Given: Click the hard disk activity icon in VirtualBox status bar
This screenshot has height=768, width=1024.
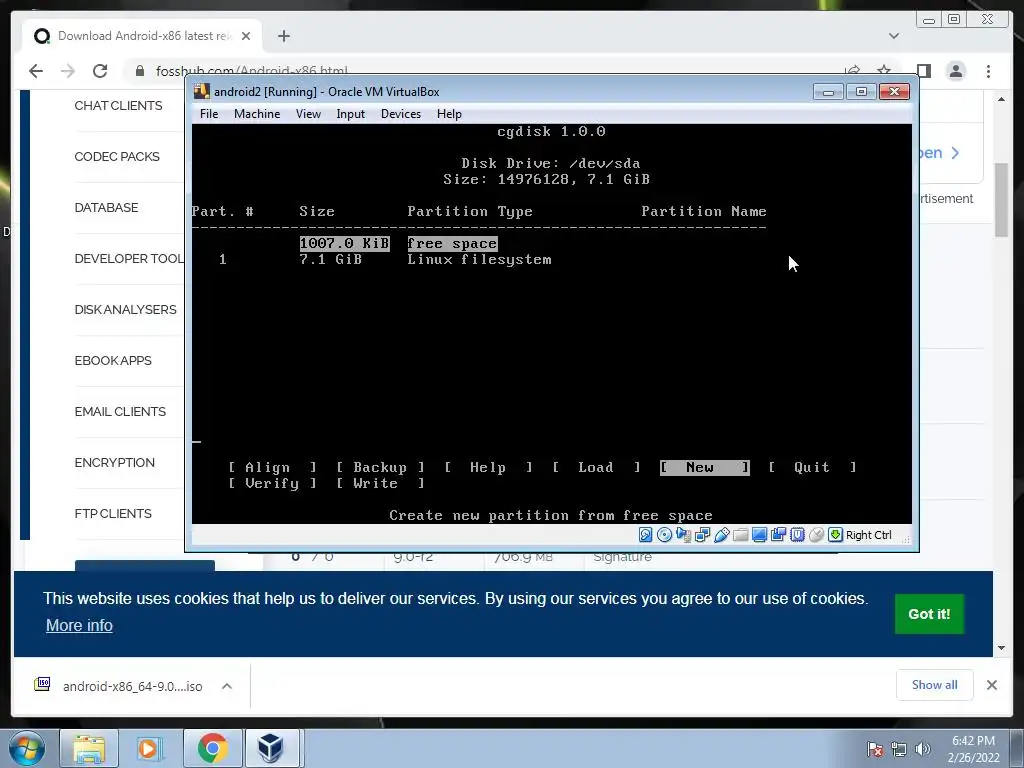Looking at the screenshot, I should (x=645, y=535).
